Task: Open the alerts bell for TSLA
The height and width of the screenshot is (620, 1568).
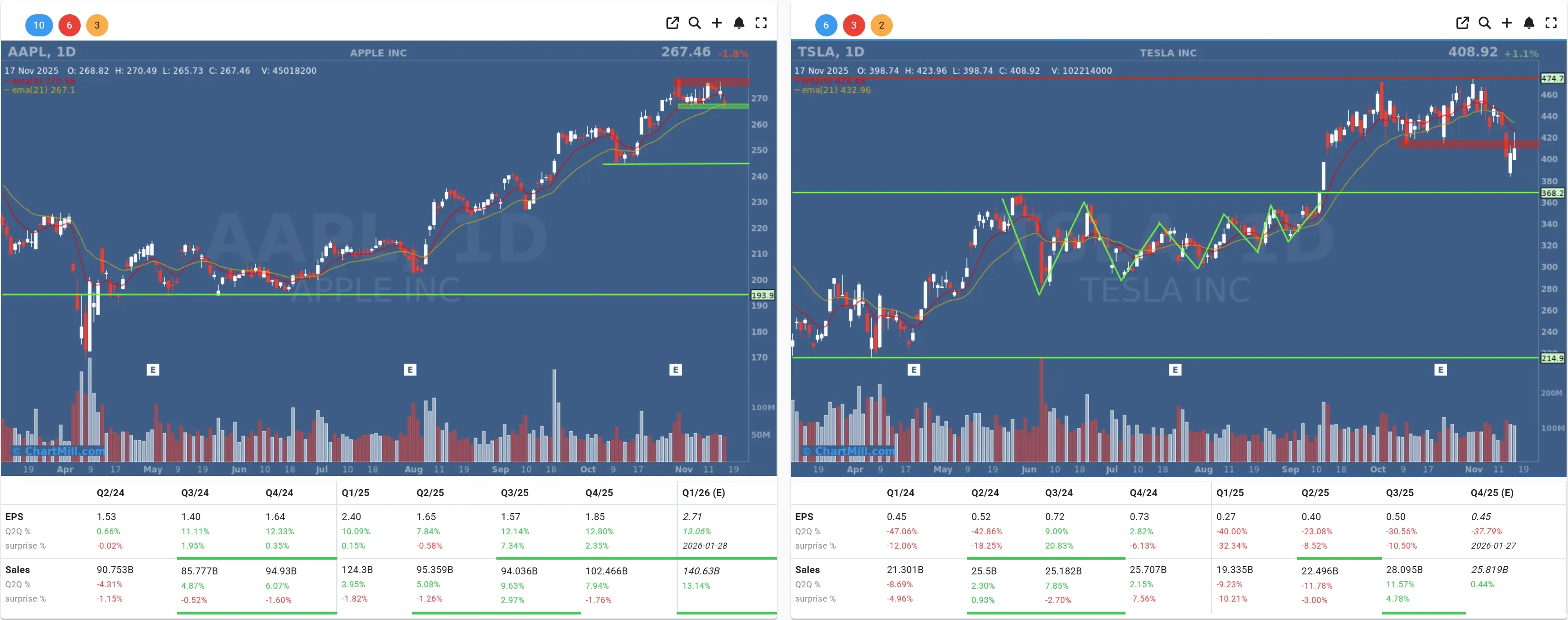Action: [1528, 23]
